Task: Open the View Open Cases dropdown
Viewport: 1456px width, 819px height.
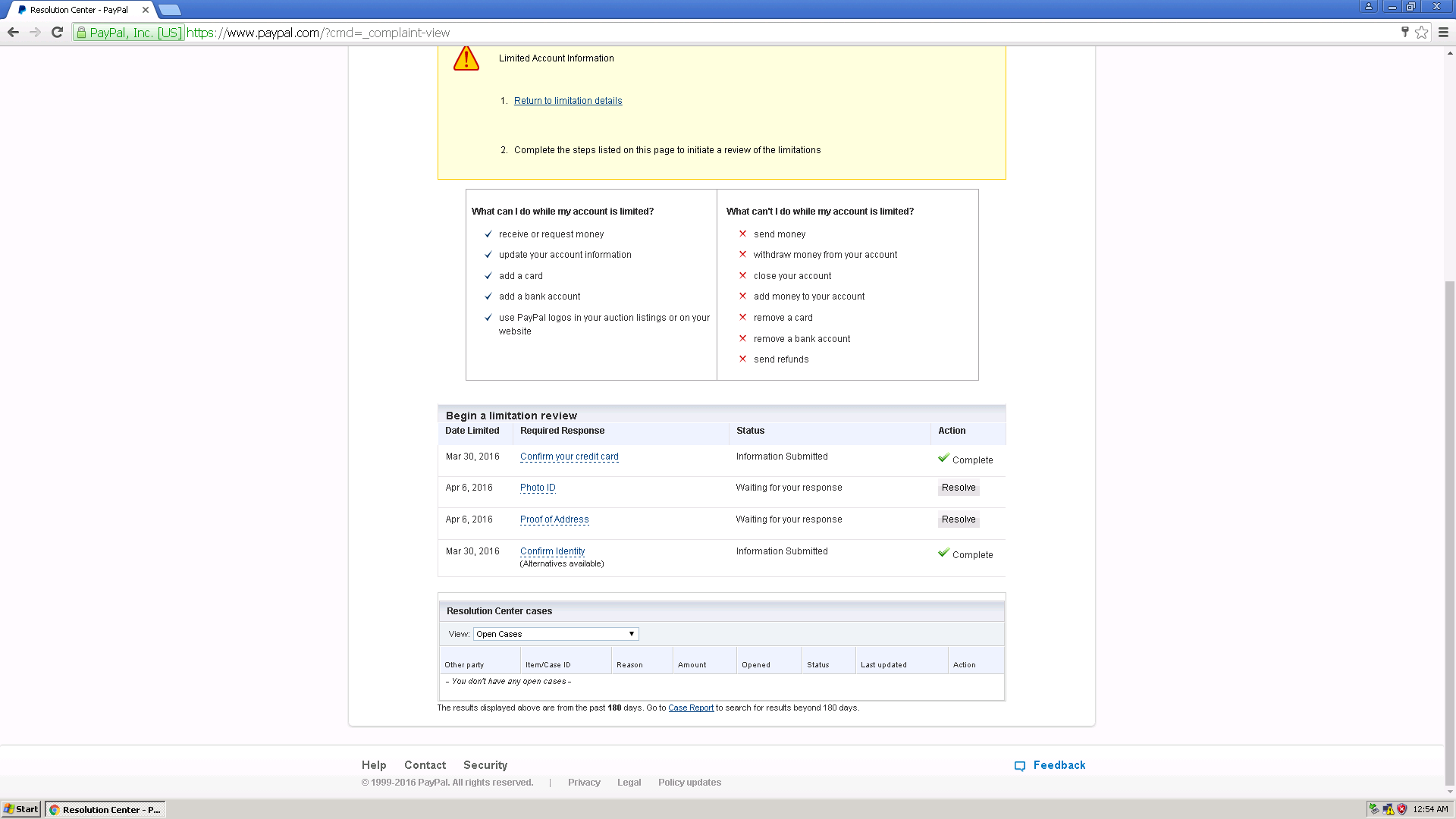Action: coord(556,634)
